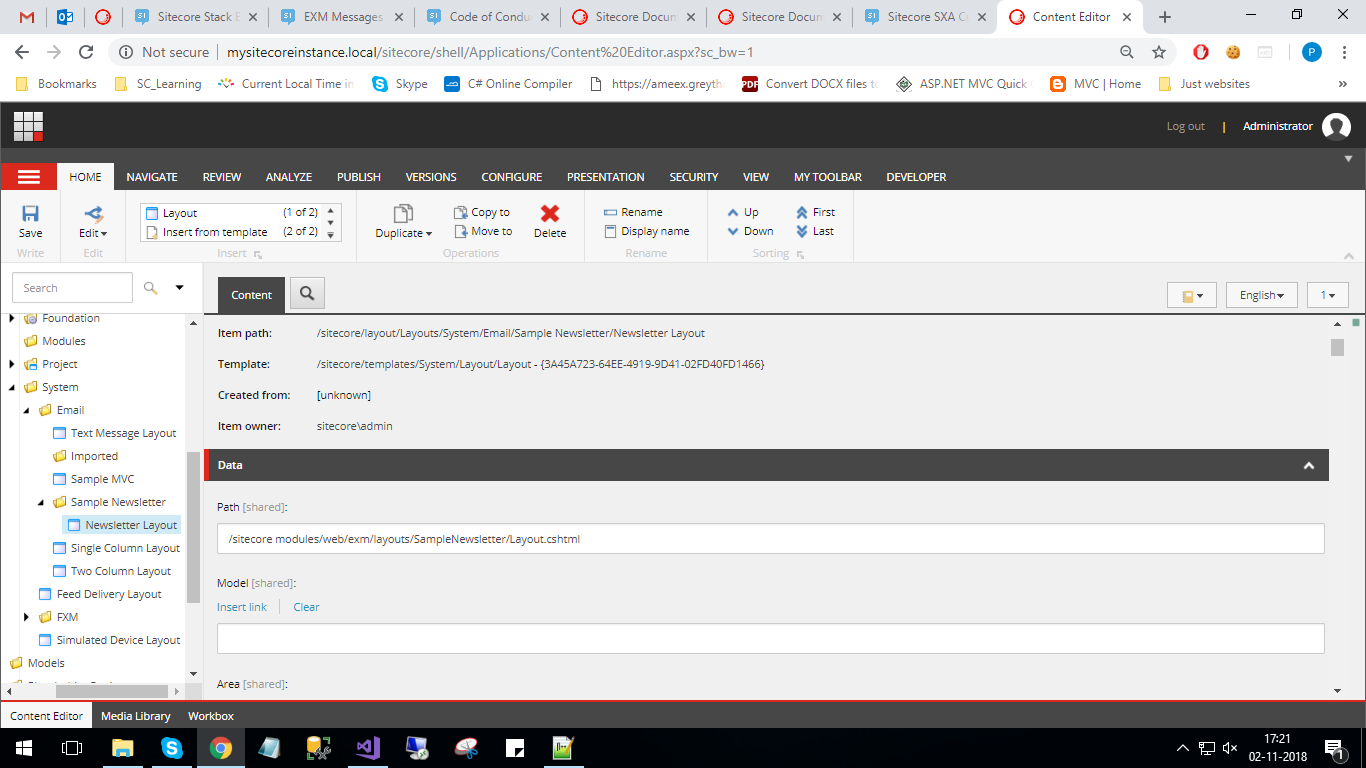Open the red hamburger menu button
Image resolution: width=1366 pixels, height=768 pixels.
click(28, 177)
